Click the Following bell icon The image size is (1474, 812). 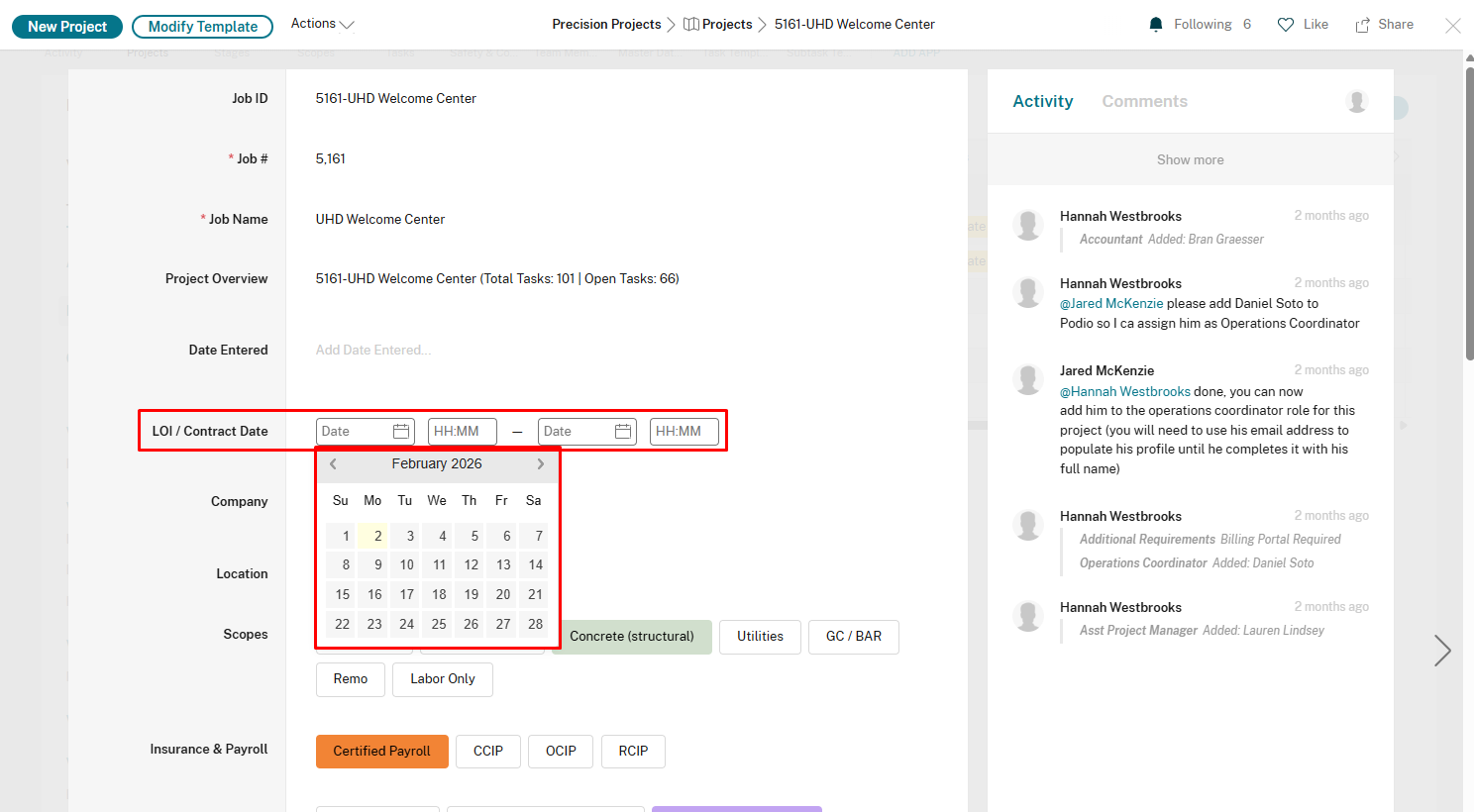(x=1155, y=25)
